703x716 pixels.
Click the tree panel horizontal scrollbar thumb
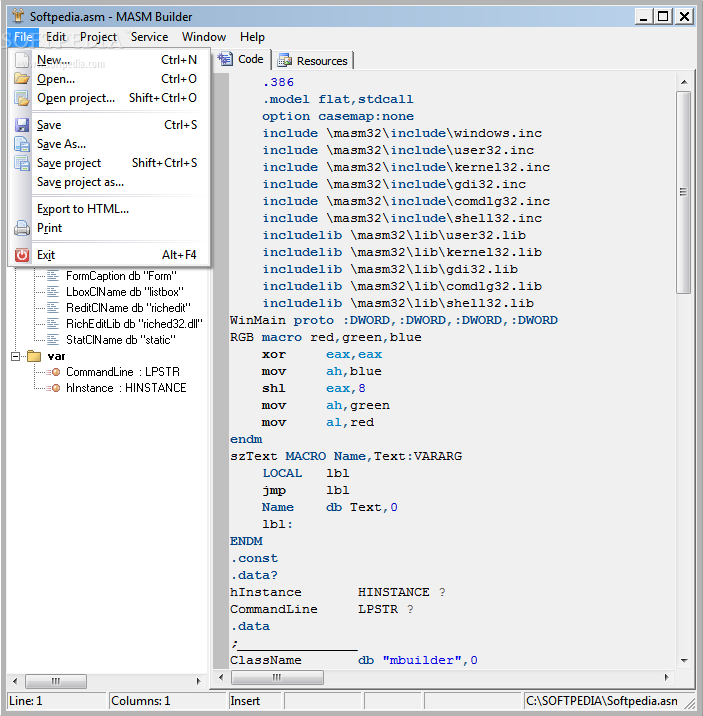56,681
